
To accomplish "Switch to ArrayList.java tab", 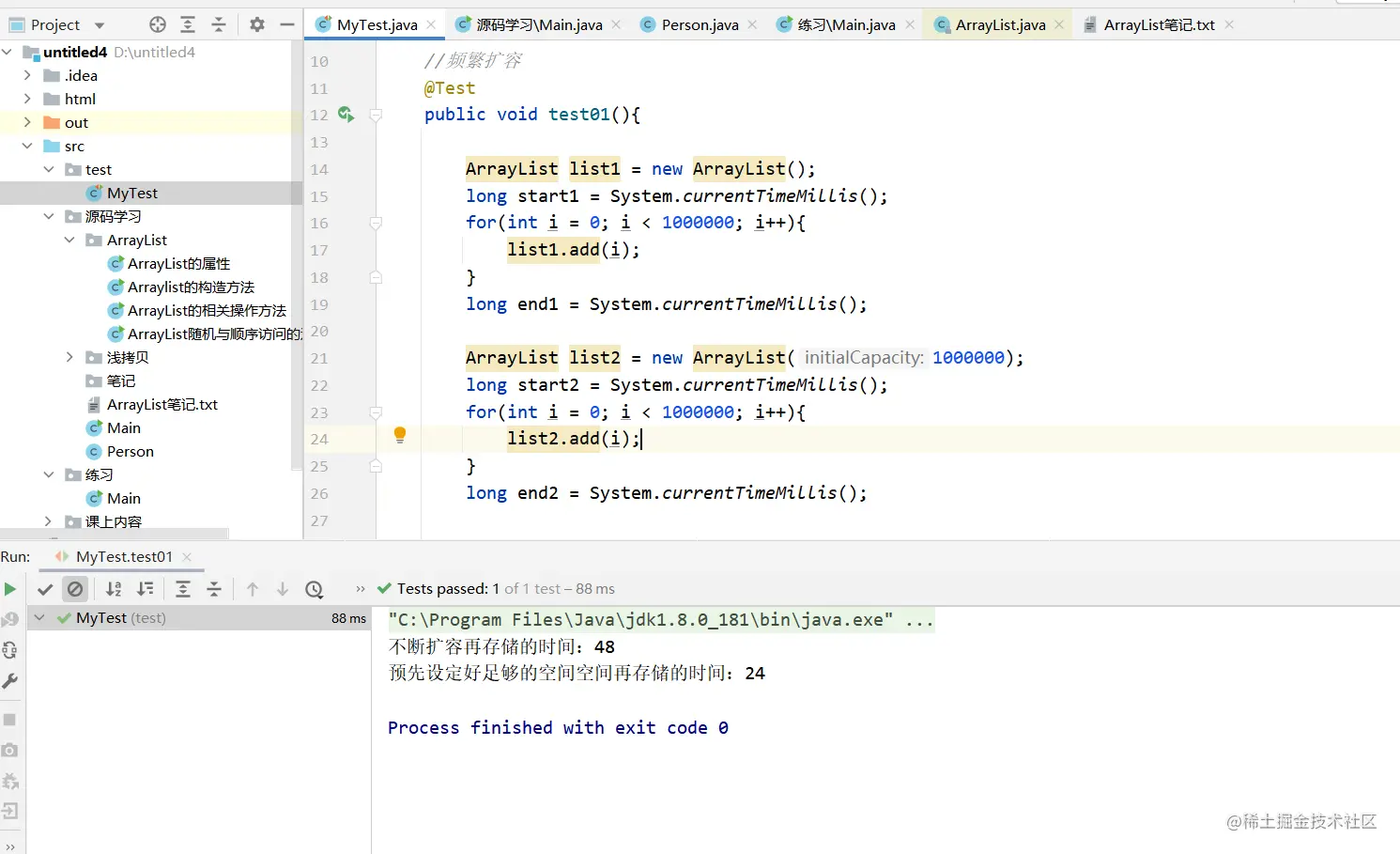I will (x=1000, y=25).
